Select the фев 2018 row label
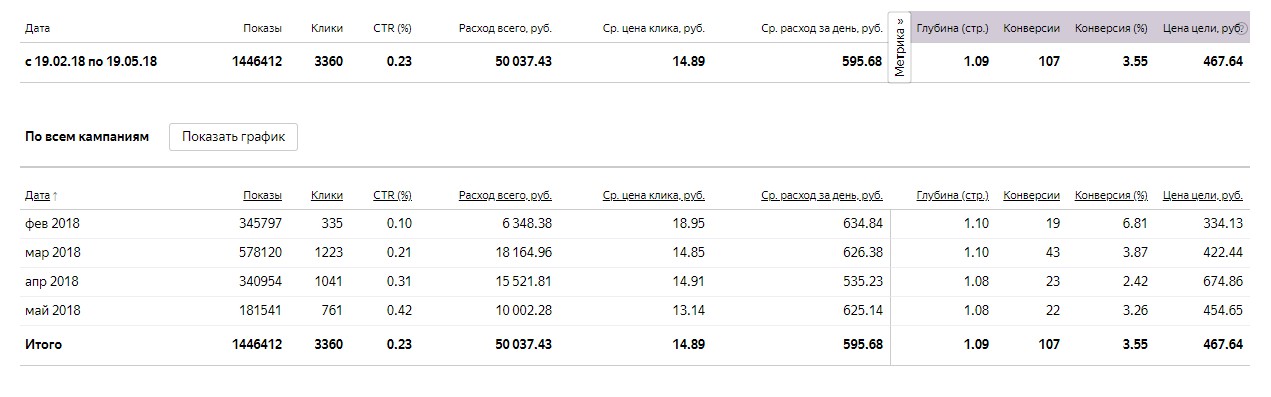Screen dimensions: 1271x397 52,224
